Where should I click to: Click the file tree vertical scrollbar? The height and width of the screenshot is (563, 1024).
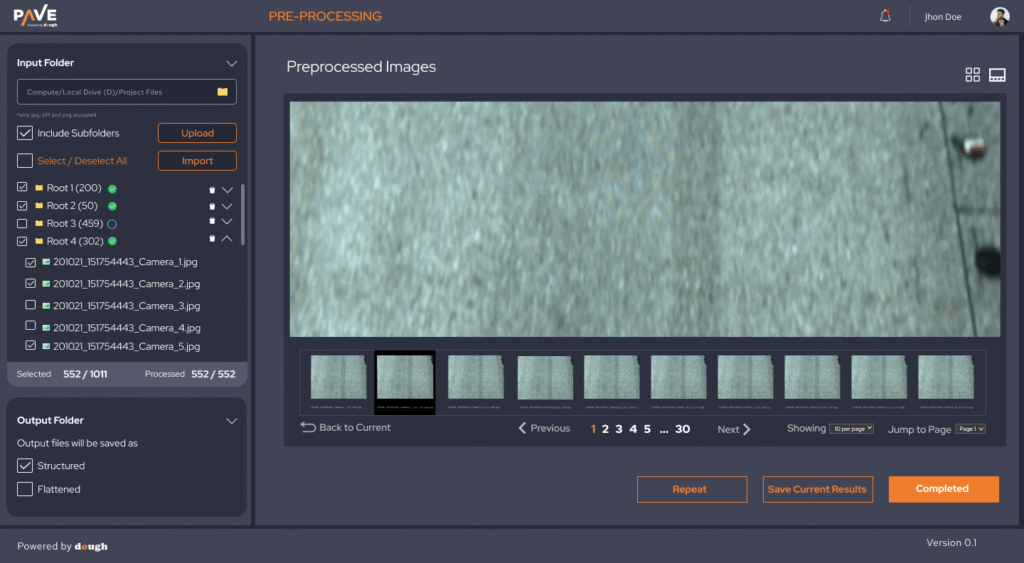click(243, 215)
